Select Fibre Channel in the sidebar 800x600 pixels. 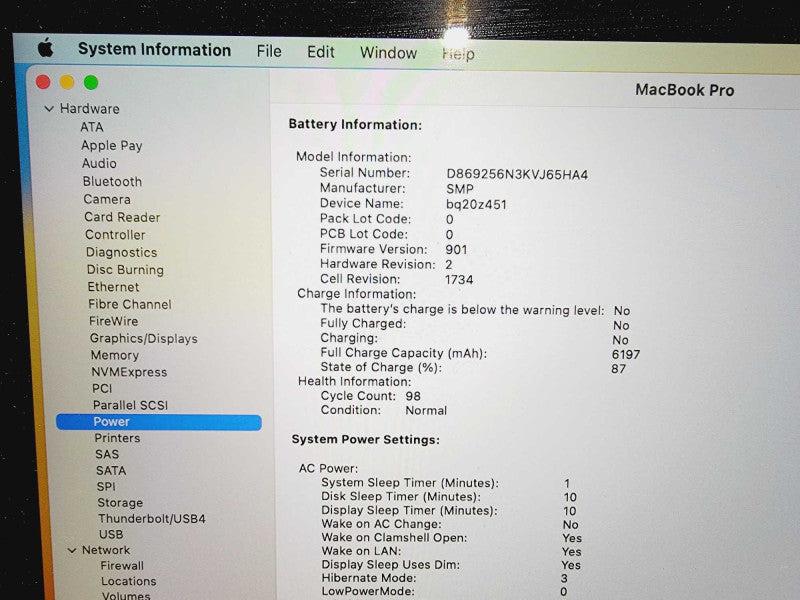tap(130, 304)
